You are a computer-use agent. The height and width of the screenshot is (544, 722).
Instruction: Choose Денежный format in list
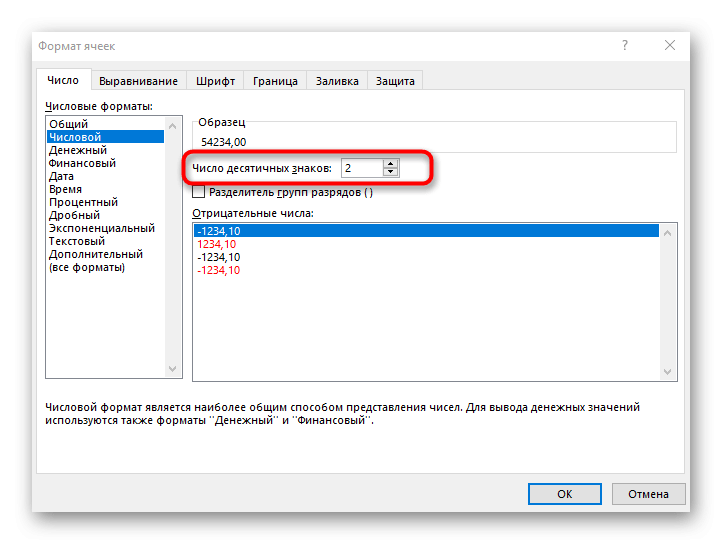click(x=105, y=150)
